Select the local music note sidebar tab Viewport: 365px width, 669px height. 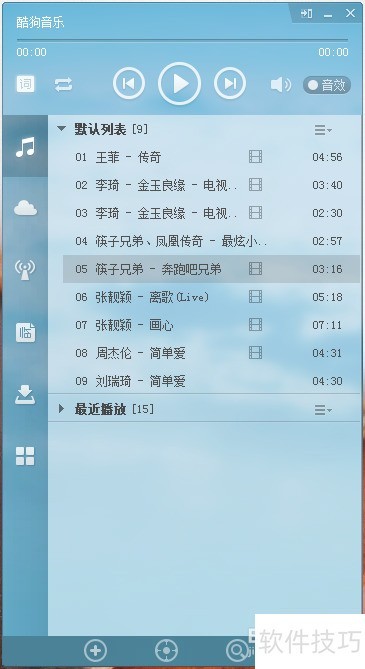coord(25,147)
